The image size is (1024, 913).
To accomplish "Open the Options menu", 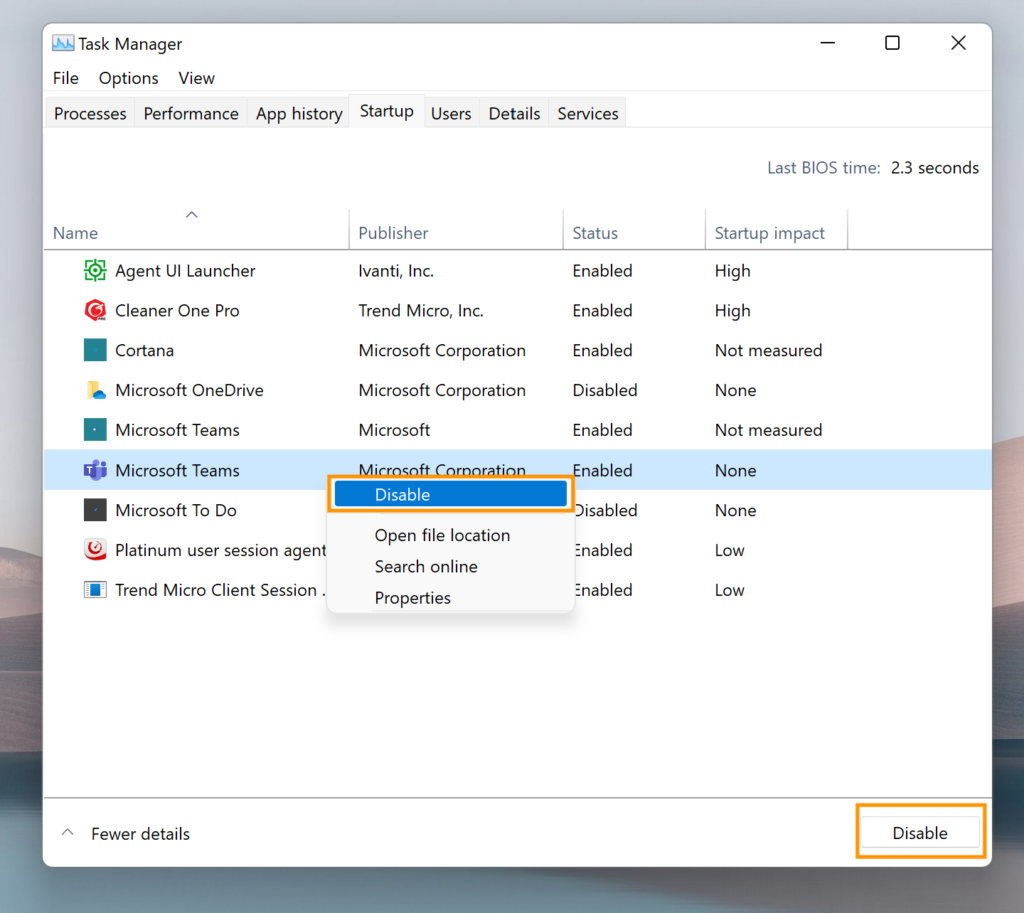I will (x=128, y=78).
